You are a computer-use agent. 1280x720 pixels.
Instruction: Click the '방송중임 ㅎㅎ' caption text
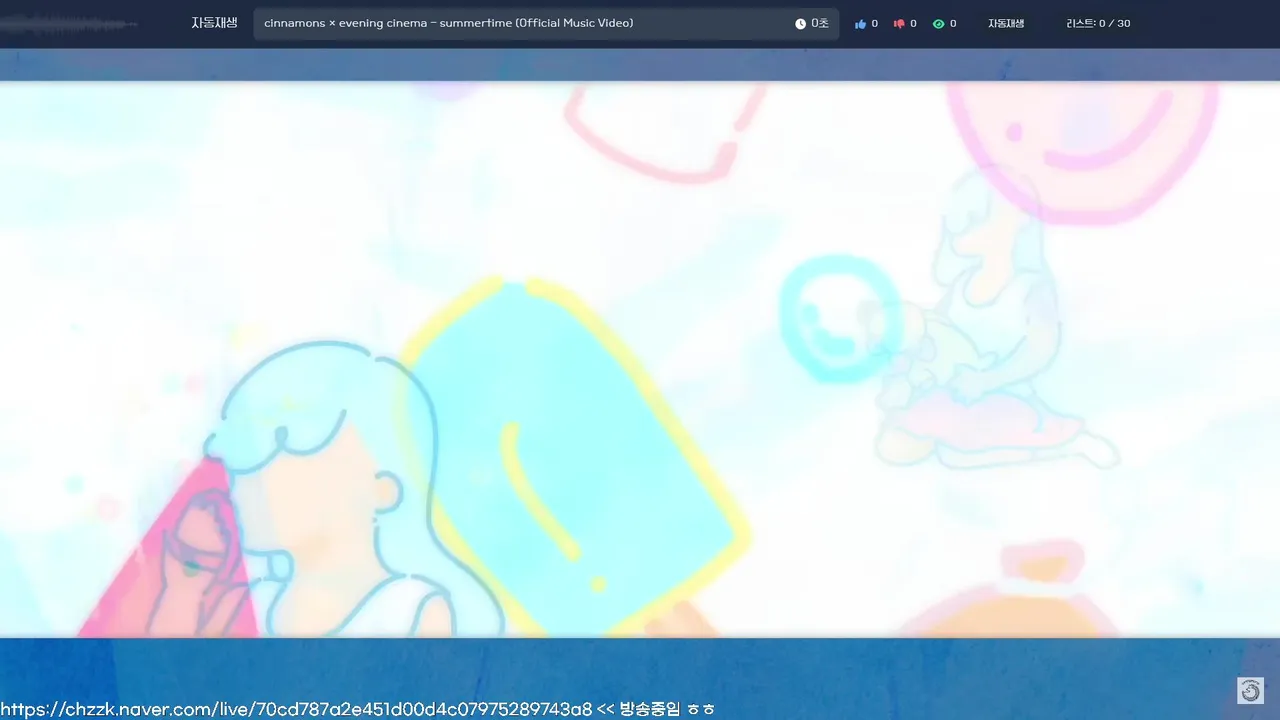pos(667,709)
